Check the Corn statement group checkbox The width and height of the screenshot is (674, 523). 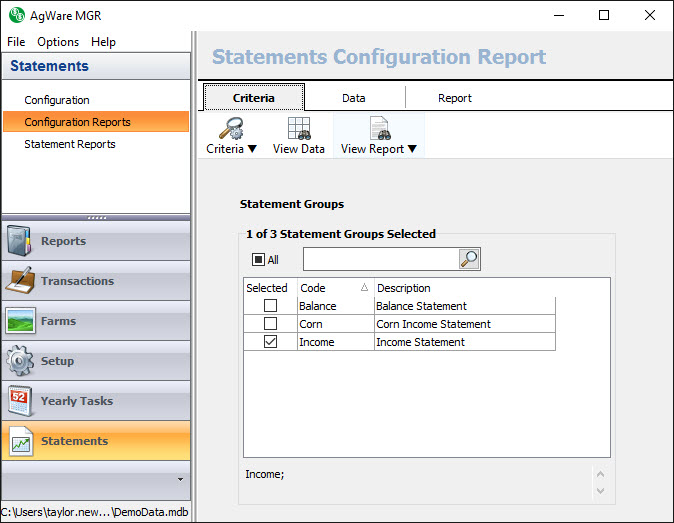[x=270, y=324]
